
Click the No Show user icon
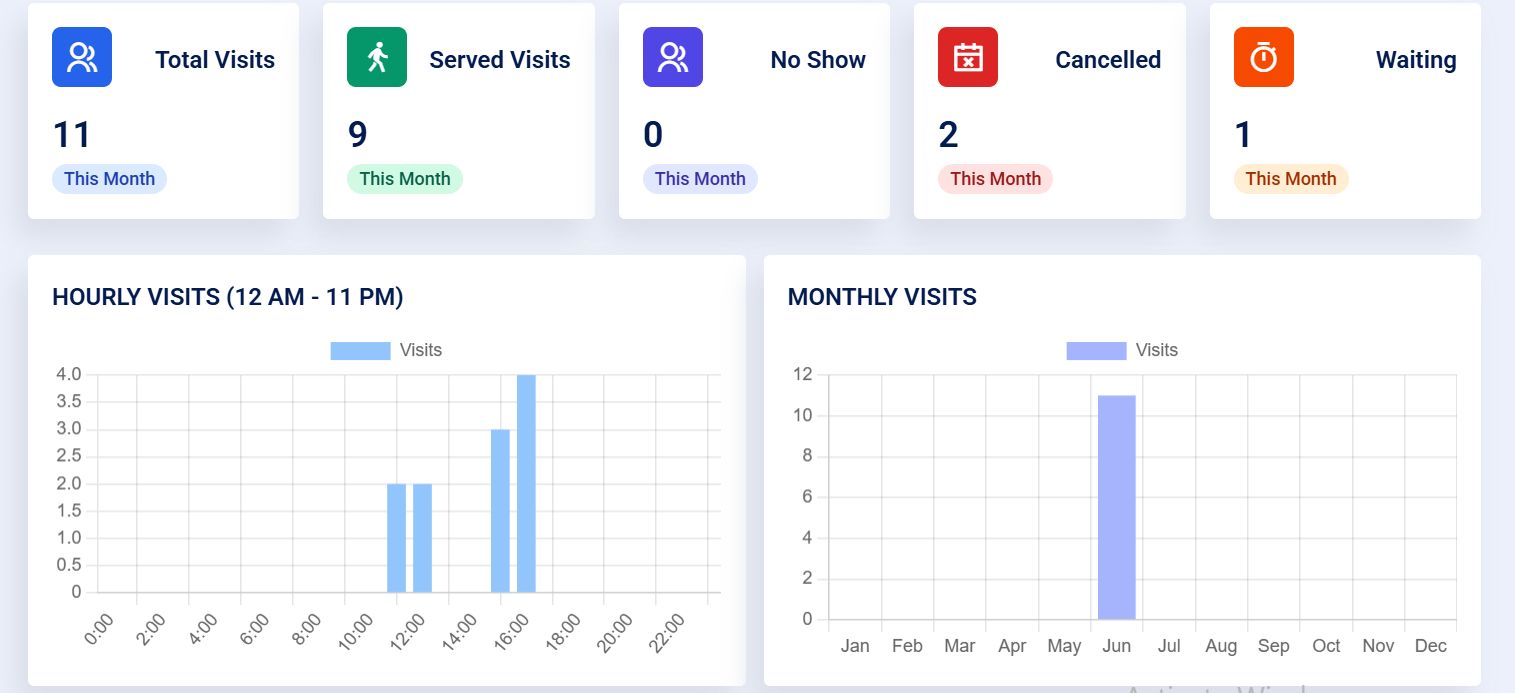tap(673, 57)
